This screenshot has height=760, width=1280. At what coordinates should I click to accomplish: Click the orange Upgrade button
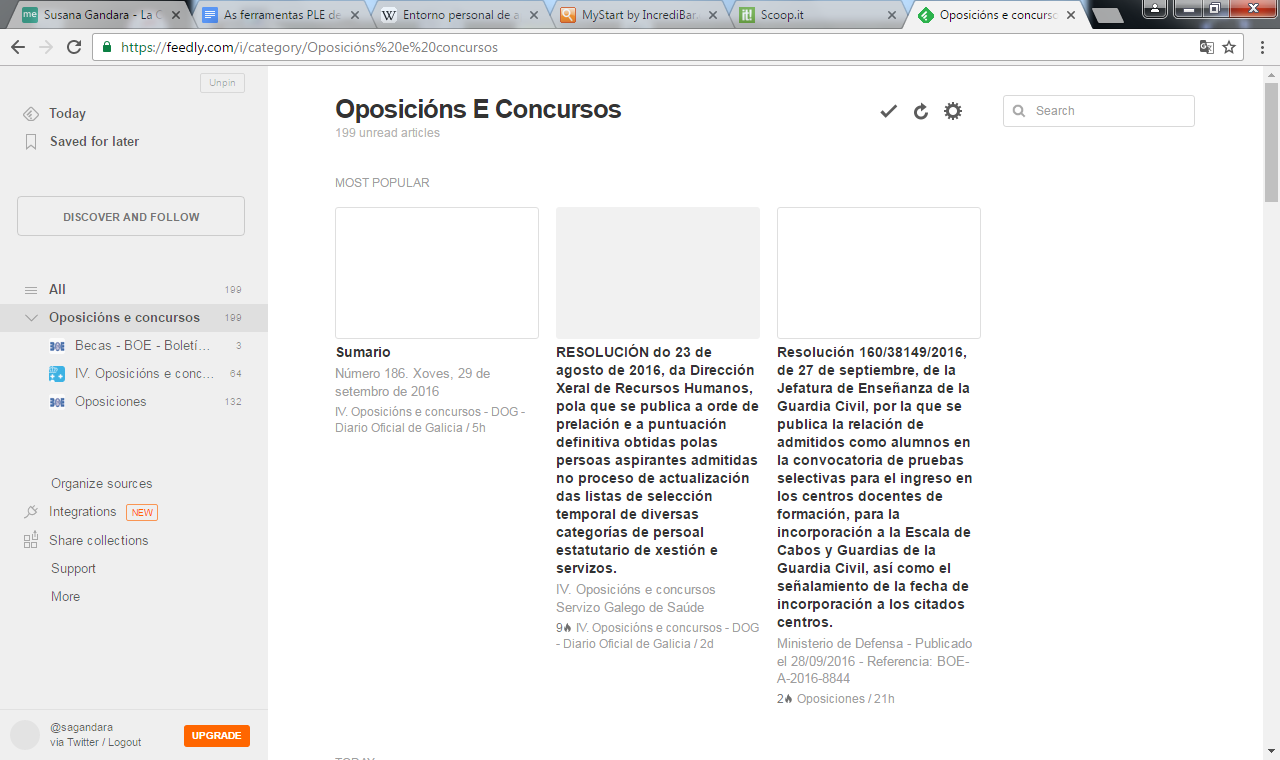[217, 736]
